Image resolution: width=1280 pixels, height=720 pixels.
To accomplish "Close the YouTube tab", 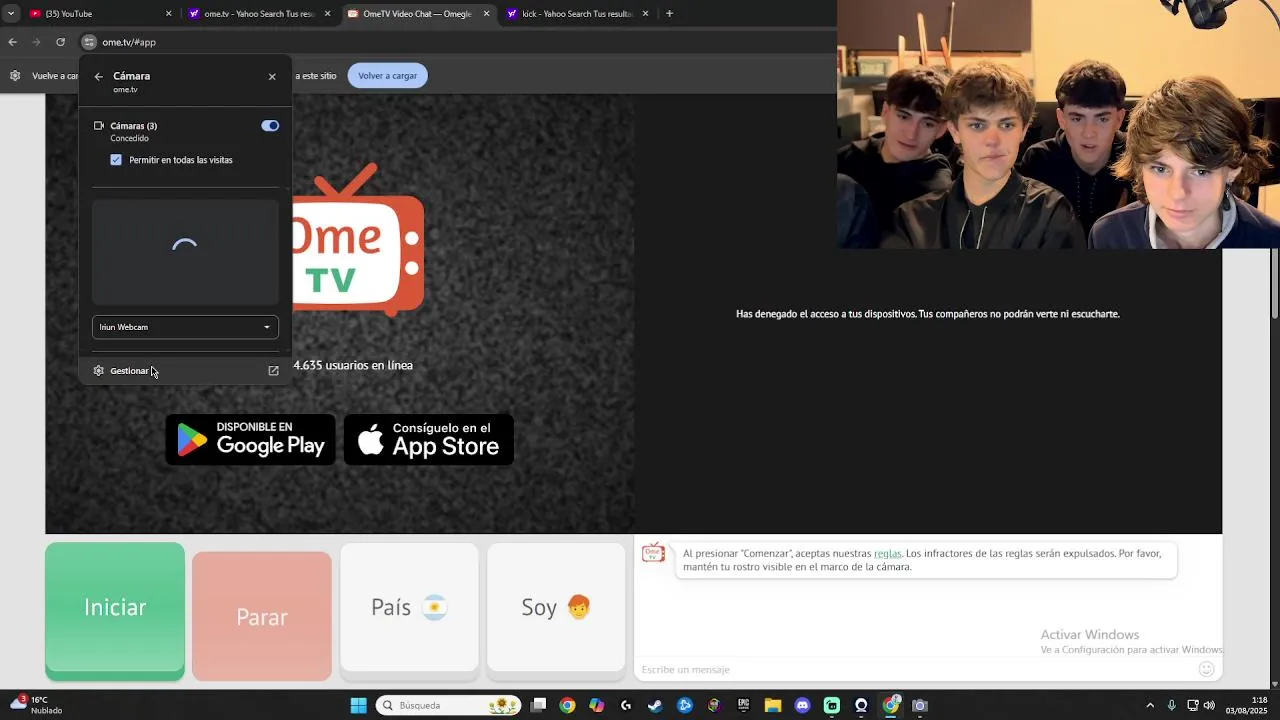I will 168,14.
